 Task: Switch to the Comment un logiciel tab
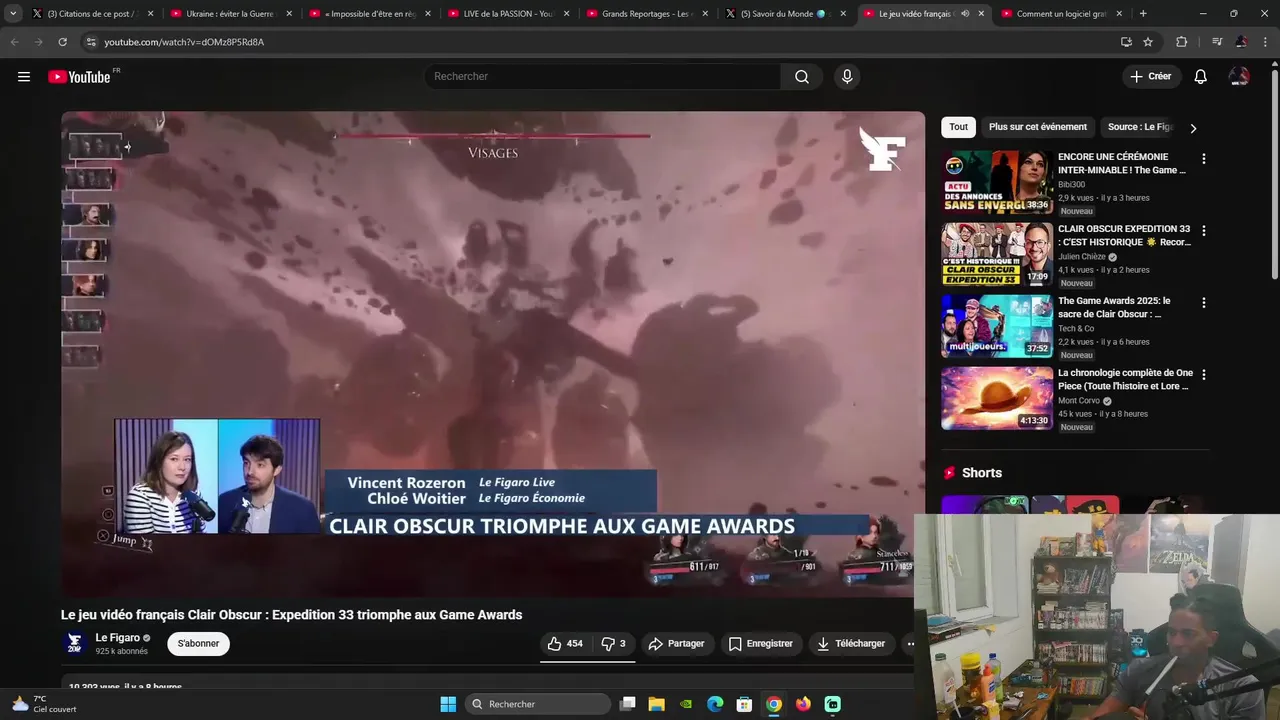pos(1062,14)
